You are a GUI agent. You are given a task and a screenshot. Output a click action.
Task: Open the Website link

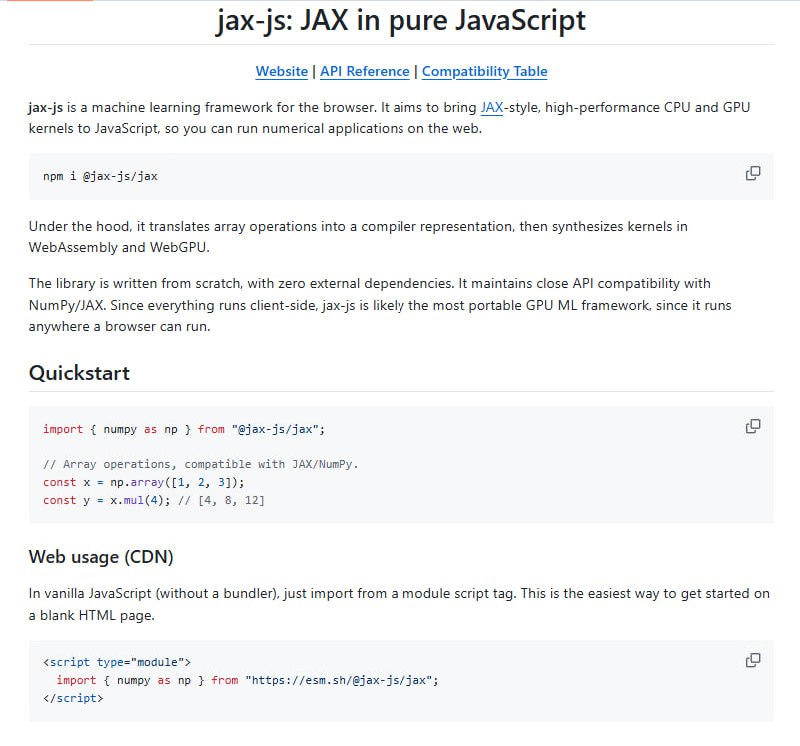pyautogui.click(x=282, y=71)
